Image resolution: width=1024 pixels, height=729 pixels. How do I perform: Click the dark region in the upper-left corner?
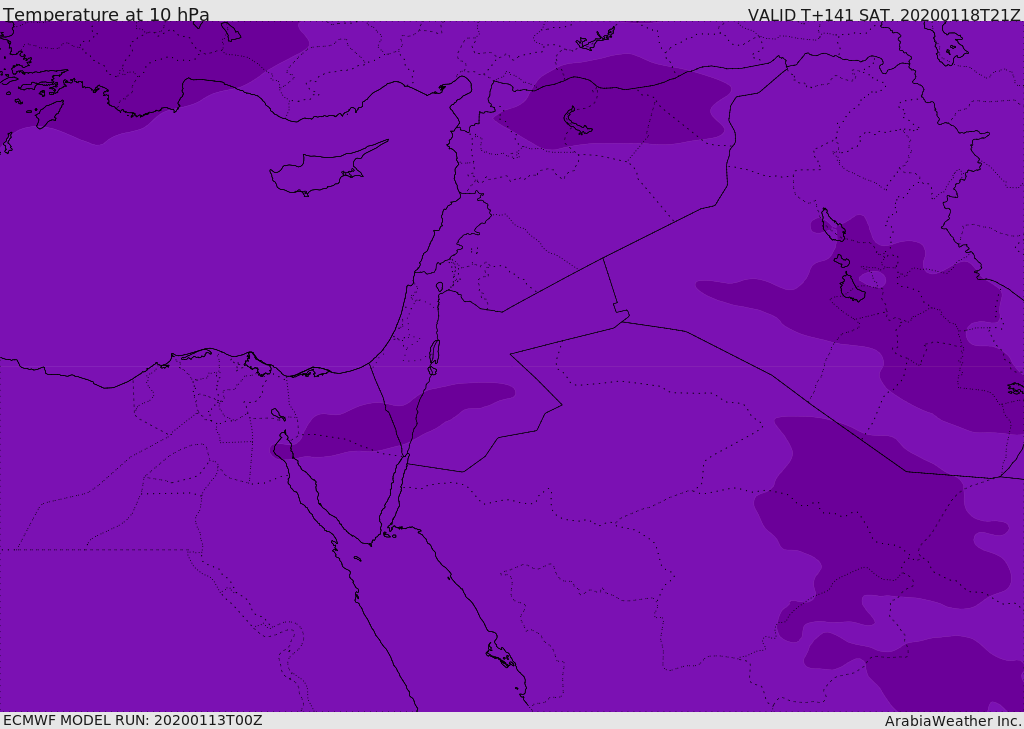point(131,72)
